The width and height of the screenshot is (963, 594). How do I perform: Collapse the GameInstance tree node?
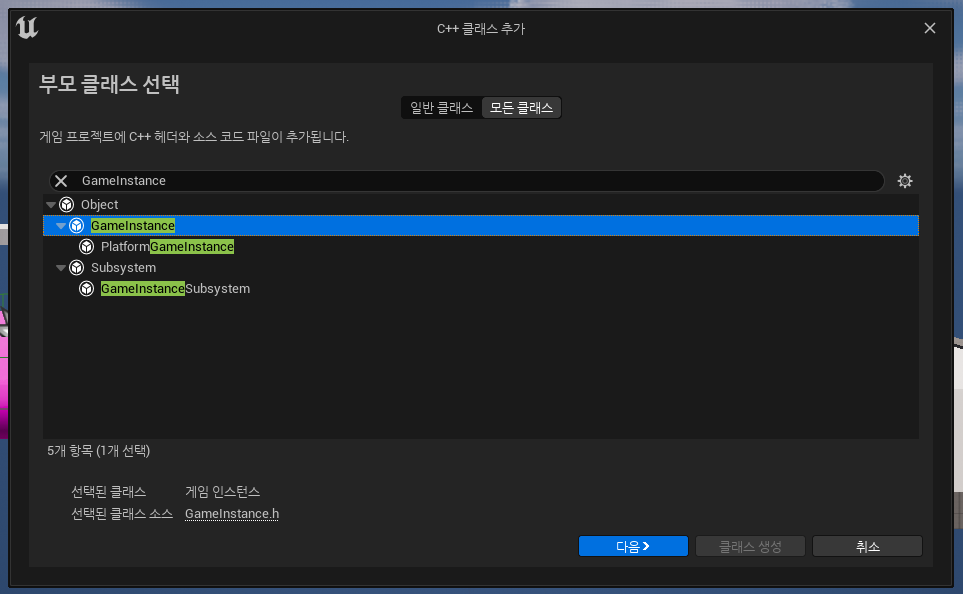pyautogui.click(x=61, y=225)
